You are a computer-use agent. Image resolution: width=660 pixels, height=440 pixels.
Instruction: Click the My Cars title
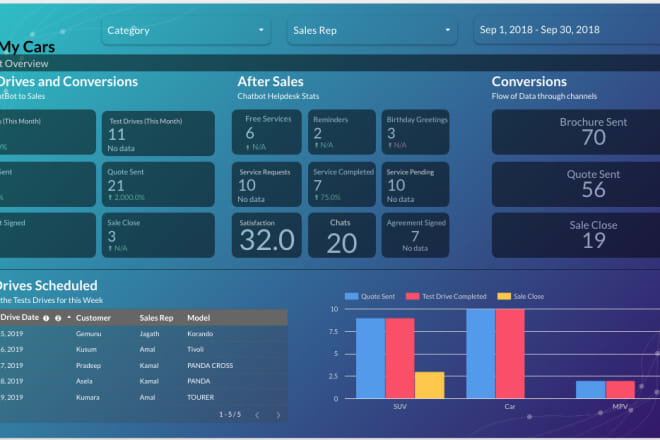point(27,47)
